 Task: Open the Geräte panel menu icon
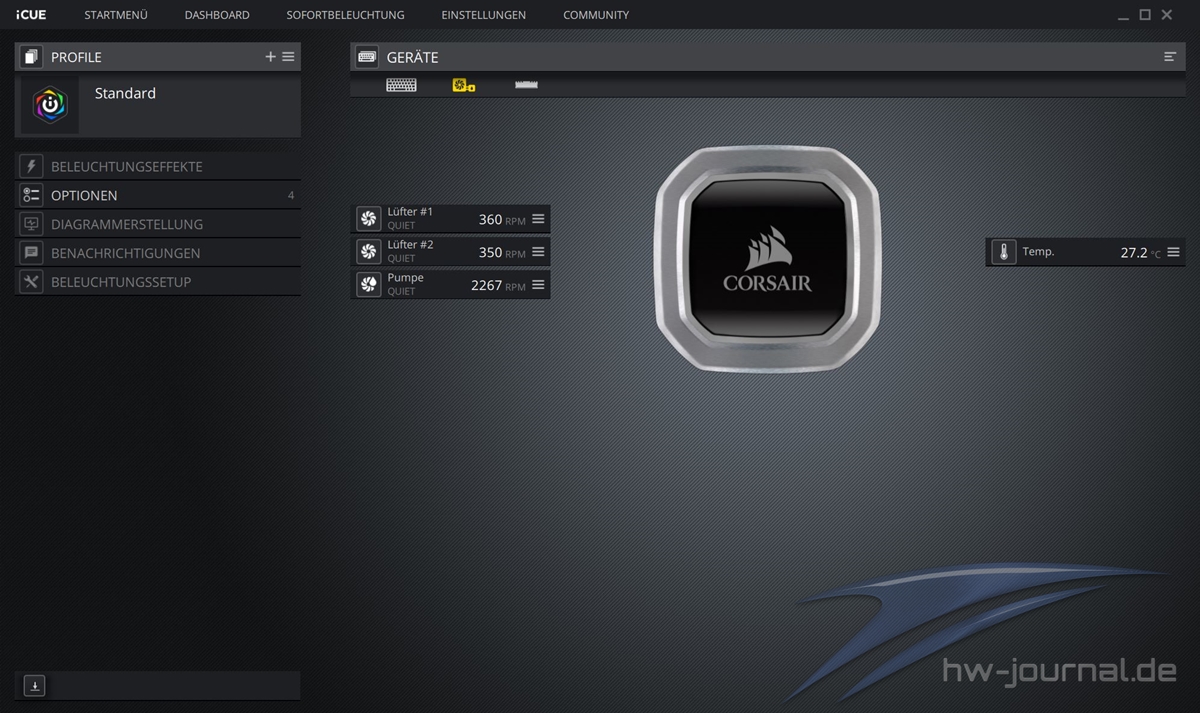(x=1170, y=57)
